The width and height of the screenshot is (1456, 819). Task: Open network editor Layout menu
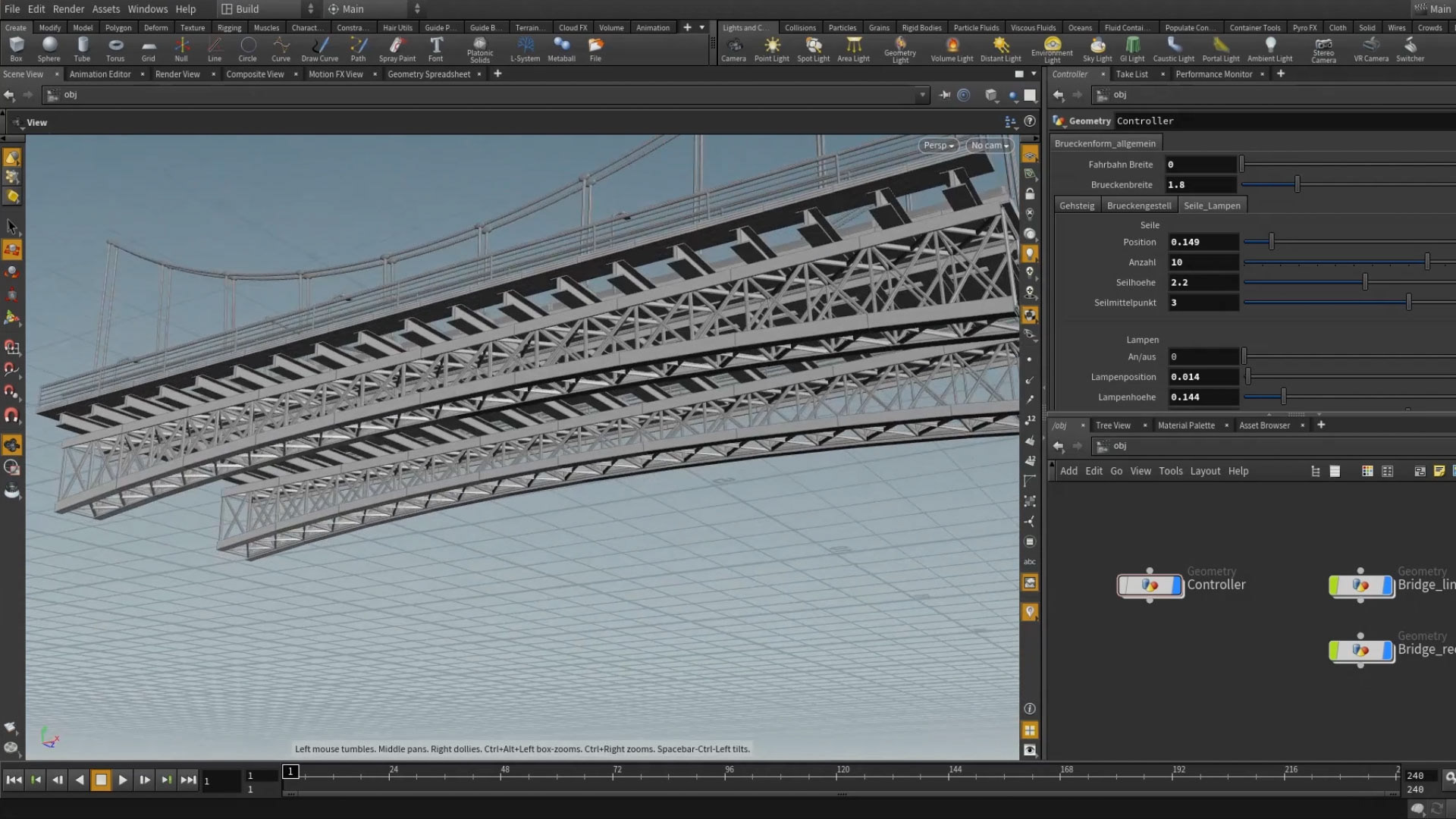coord(1205,471)
